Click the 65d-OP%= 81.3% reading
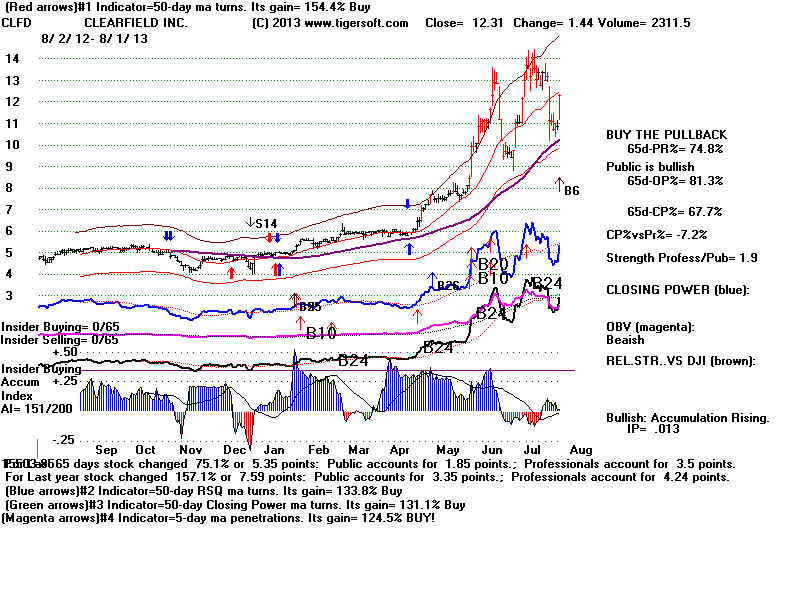 [675, 181]
